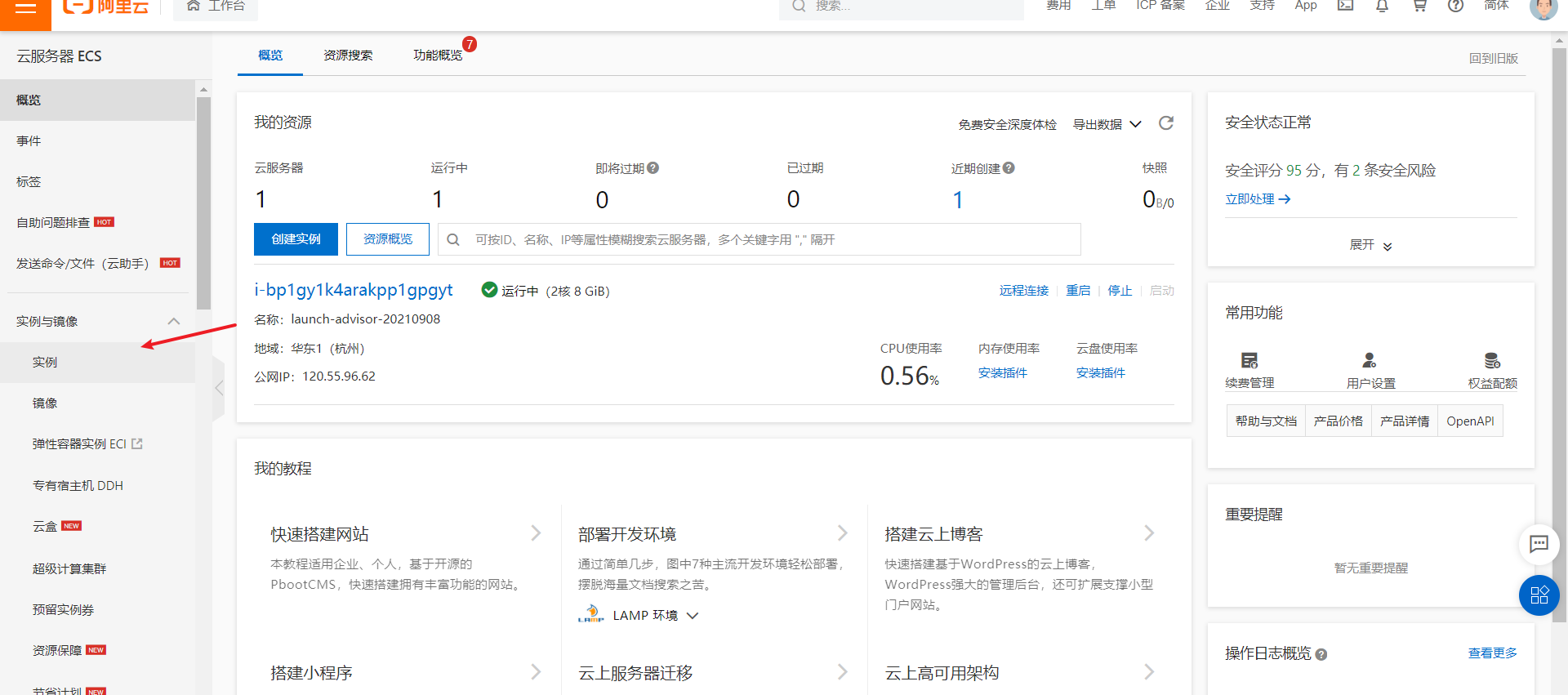Click install plugin under memory usage
1568x695 pixels.
[1003, 373]
